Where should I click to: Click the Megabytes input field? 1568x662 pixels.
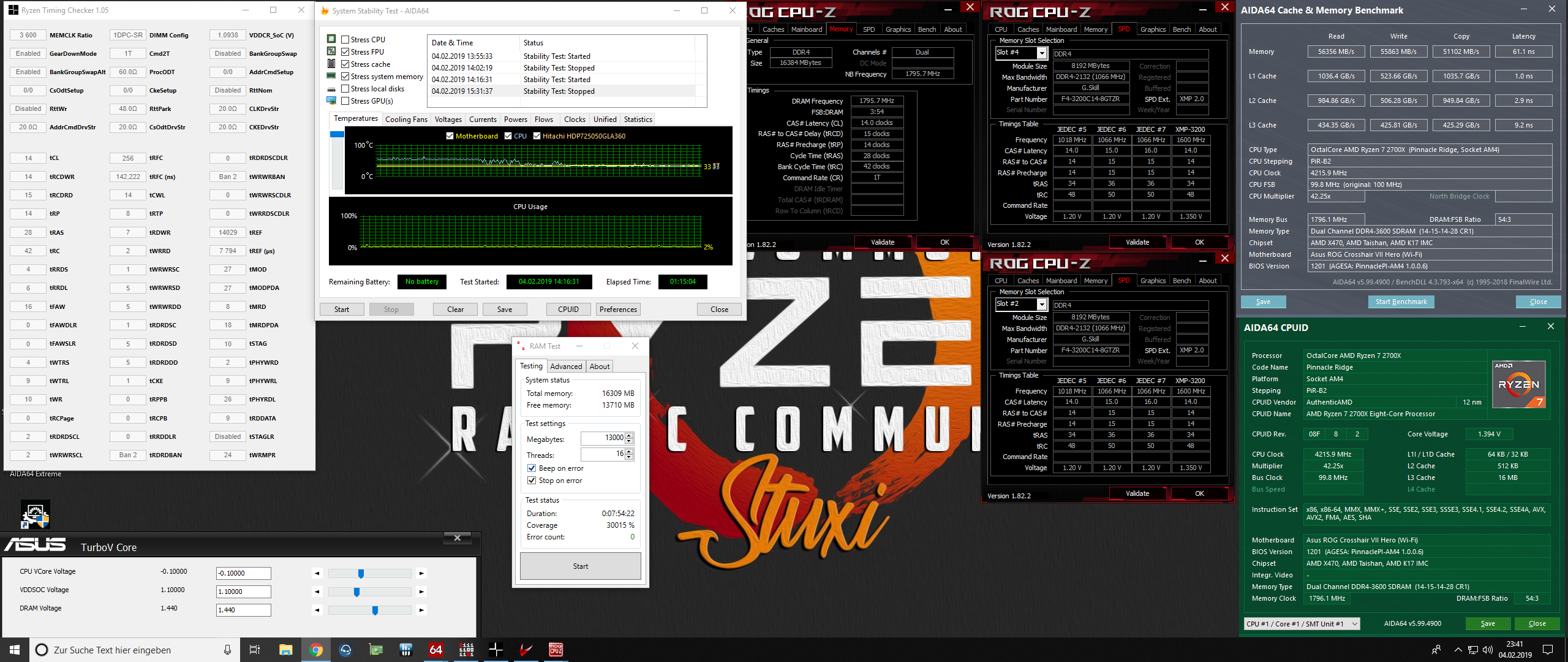[602, 438]
